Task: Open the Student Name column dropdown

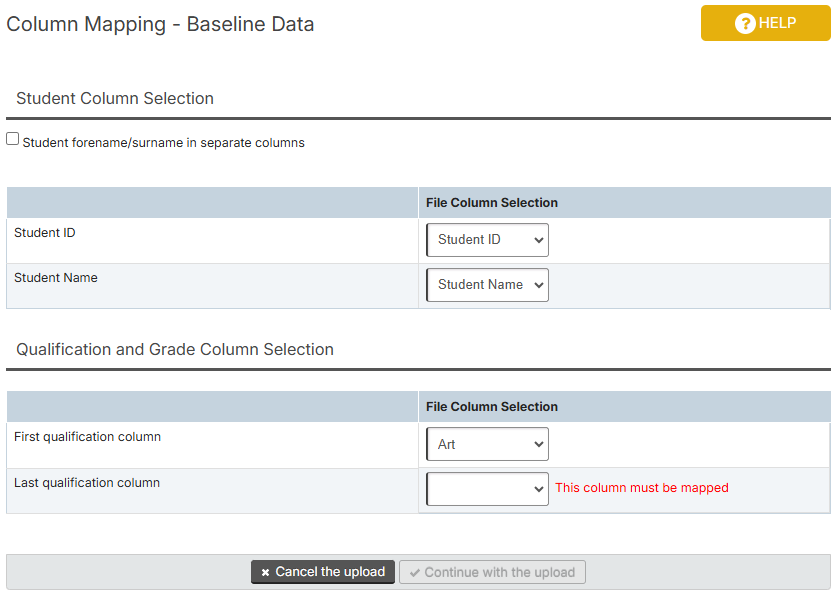Action: click(x=487, y=285)
